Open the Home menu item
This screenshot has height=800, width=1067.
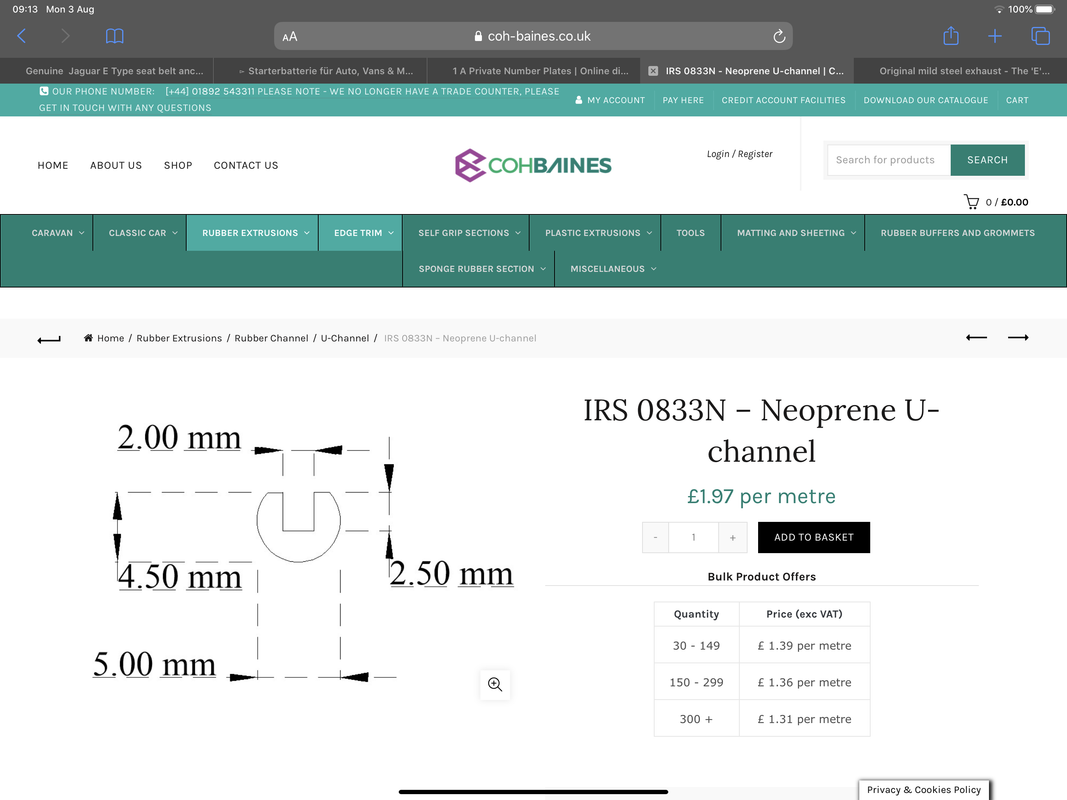coord(52,165)
